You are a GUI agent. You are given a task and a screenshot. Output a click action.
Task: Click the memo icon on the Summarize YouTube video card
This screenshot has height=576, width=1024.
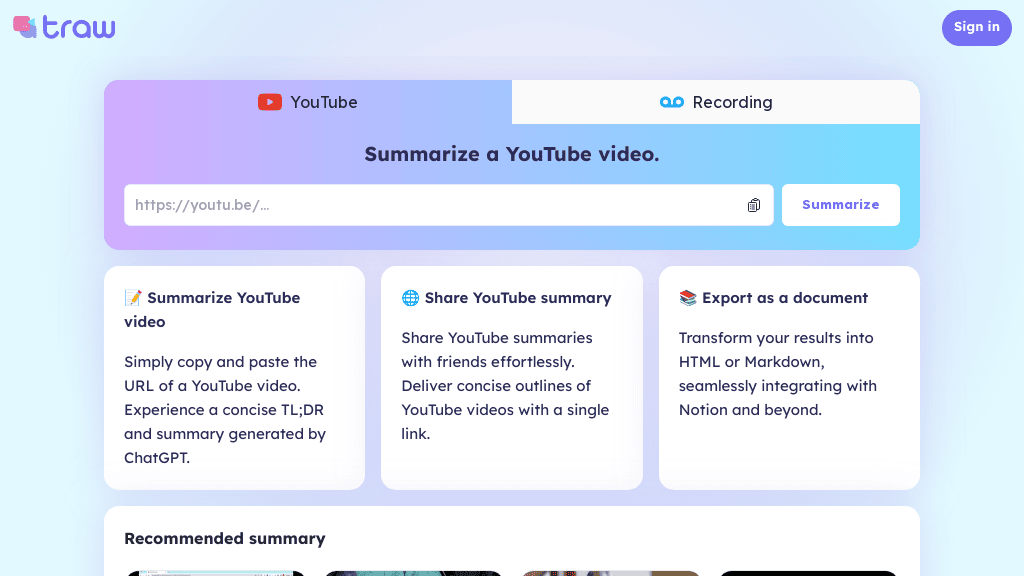(135, 297)
